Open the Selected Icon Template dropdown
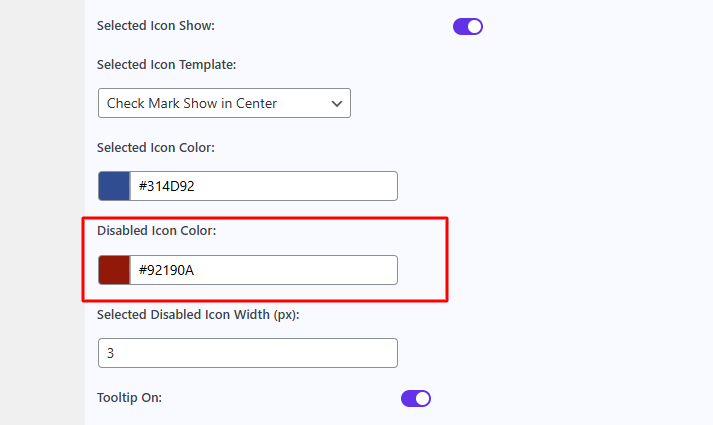Image resolution: width=713 pixels, height=425 pixels. tap(224, 103)
